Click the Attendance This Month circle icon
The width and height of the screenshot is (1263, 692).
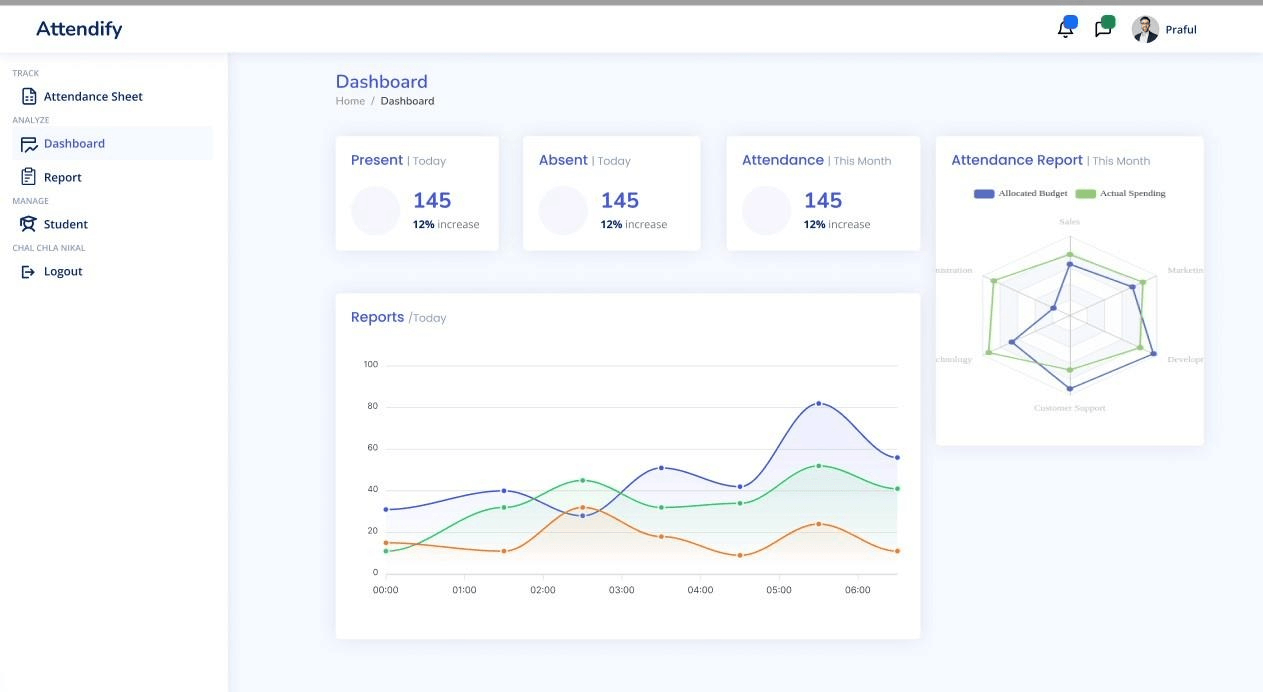[x=766, y=211]
